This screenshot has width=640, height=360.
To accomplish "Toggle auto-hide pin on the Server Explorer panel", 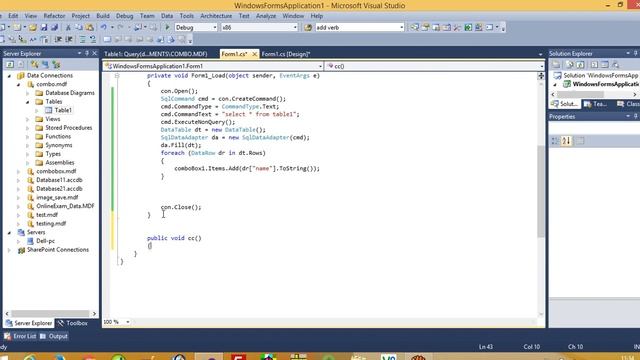I will [87, 53].
